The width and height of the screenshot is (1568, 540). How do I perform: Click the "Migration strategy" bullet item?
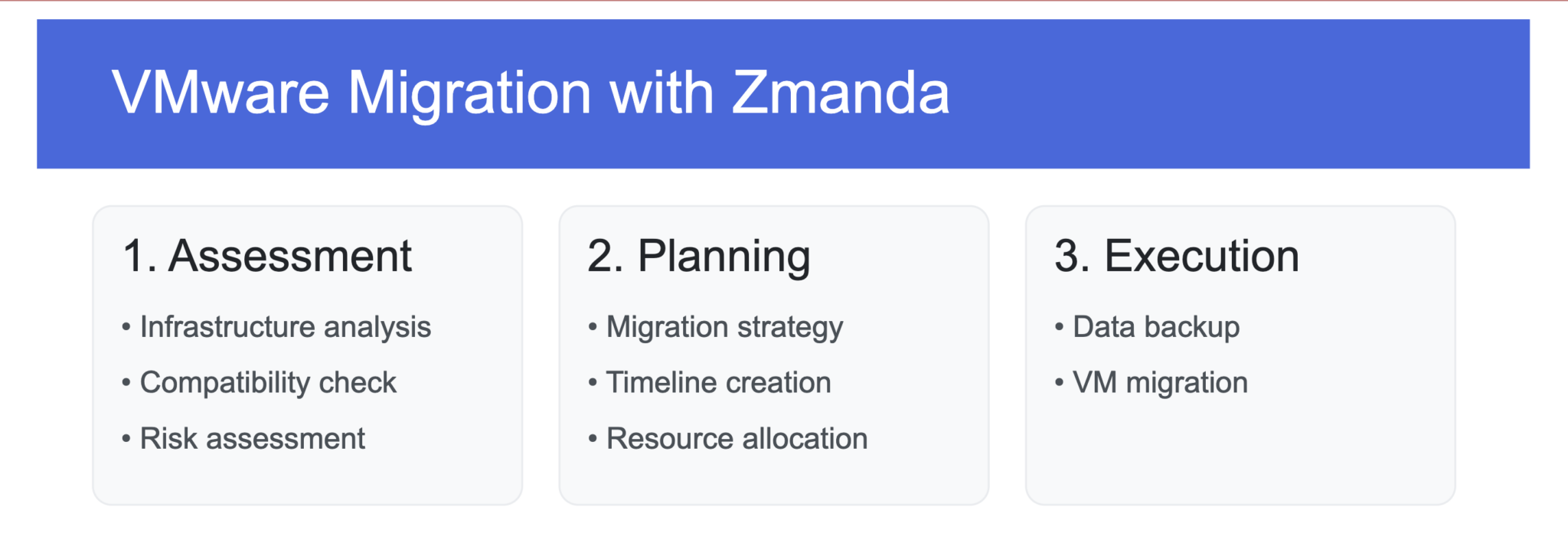tap(724, 327)
